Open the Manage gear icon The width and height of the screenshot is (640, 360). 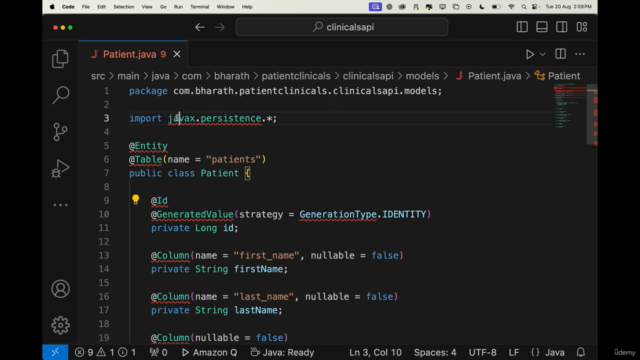(60, 325)
